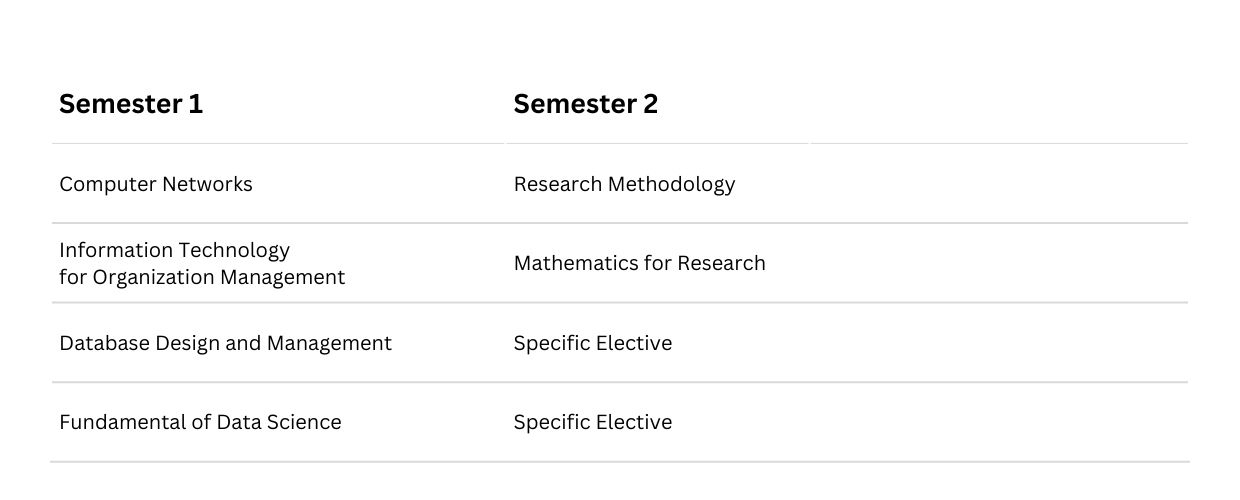Click empty cell right of Research Methodology
This screenshot has height=500, width=1240.
coord(999,184)
